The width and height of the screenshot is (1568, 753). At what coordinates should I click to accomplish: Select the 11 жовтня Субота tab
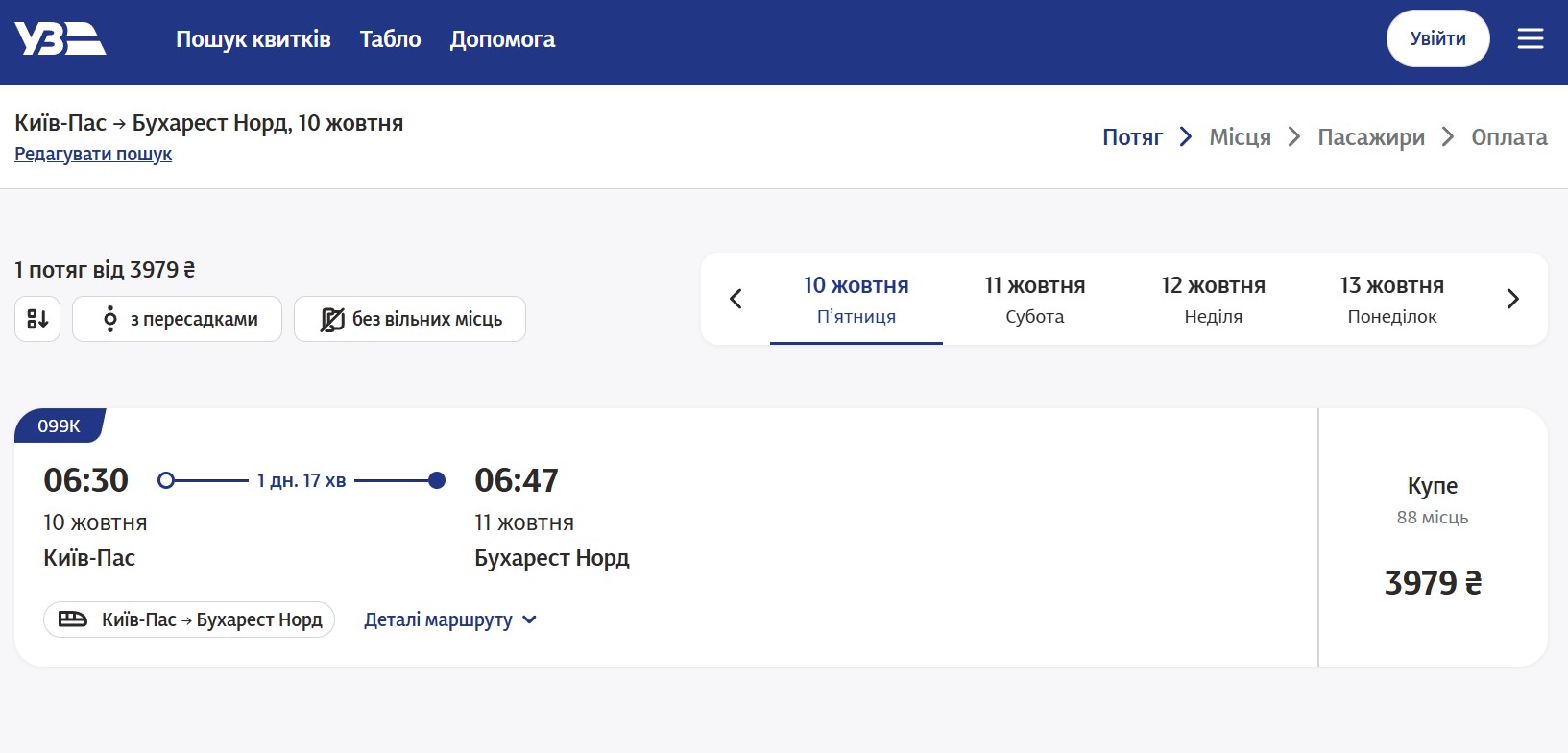1034,299
